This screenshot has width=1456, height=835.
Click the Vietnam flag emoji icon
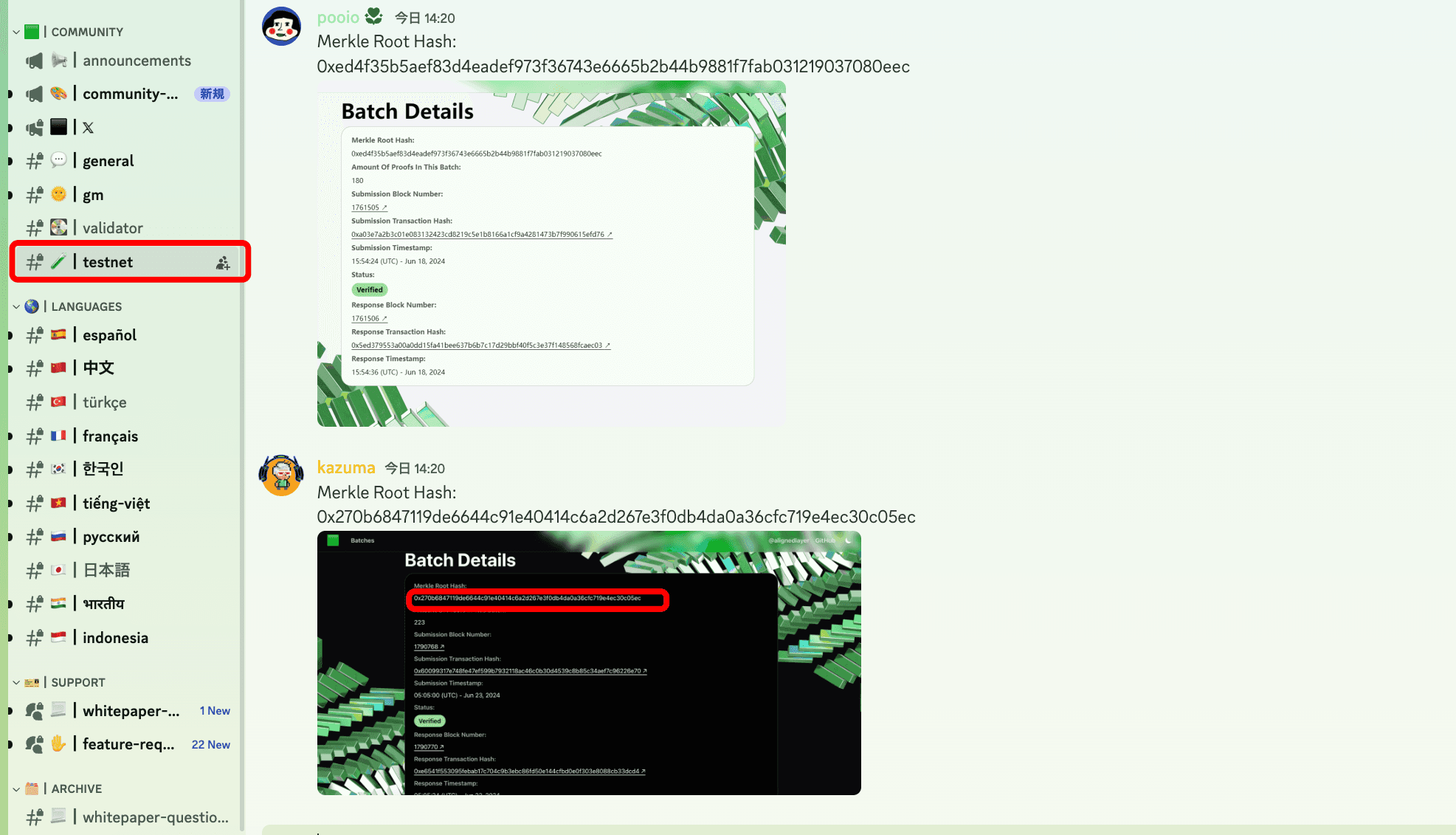(x=59, y=503)
